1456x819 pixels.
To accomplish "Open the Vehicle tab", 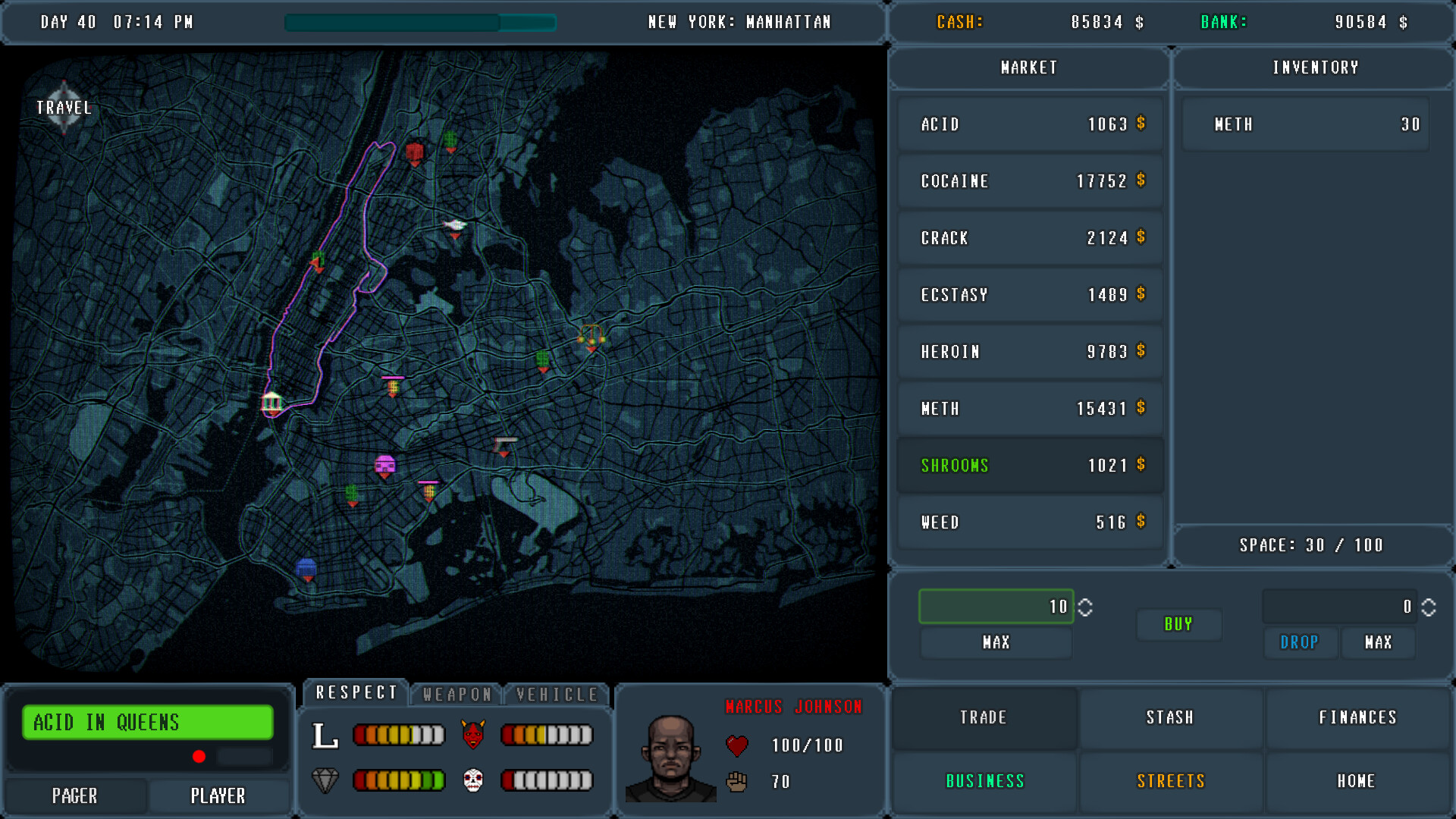I will pyautogui.click(x=556, y=693).
